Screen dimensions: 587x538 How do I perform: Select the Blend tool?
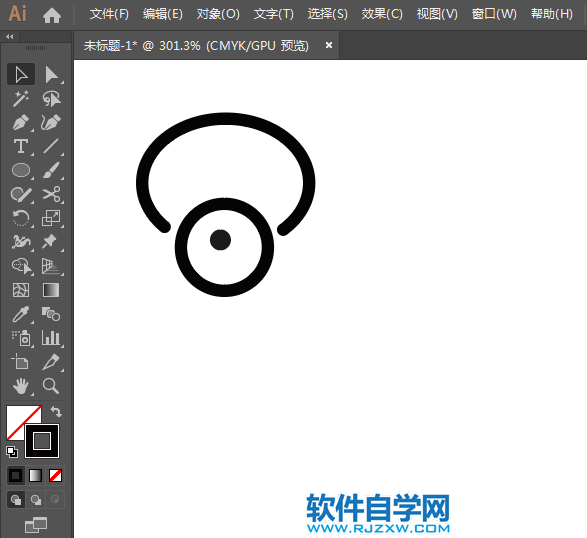(51, 314)
